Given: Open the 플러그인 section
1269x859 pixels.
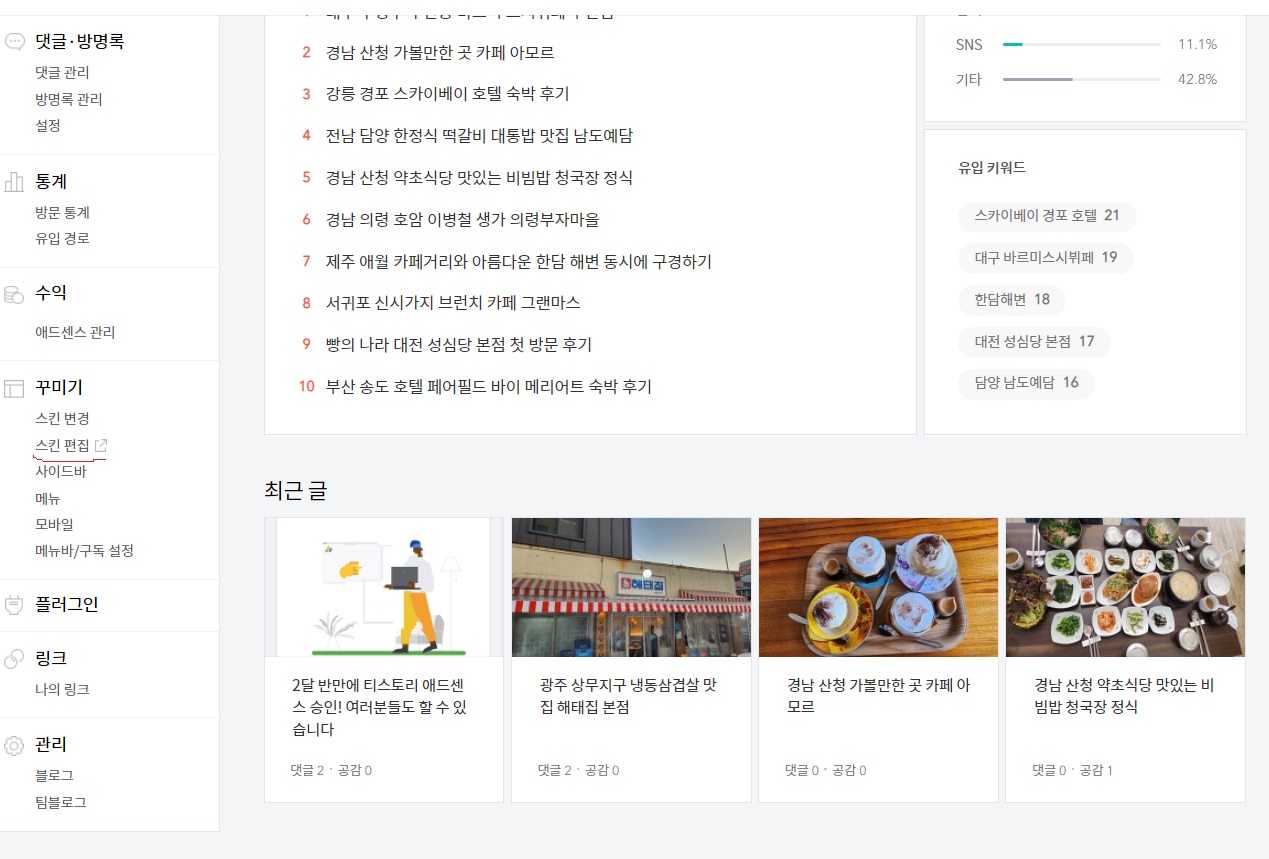Looking at the screenshot, I should pos(67,605).
